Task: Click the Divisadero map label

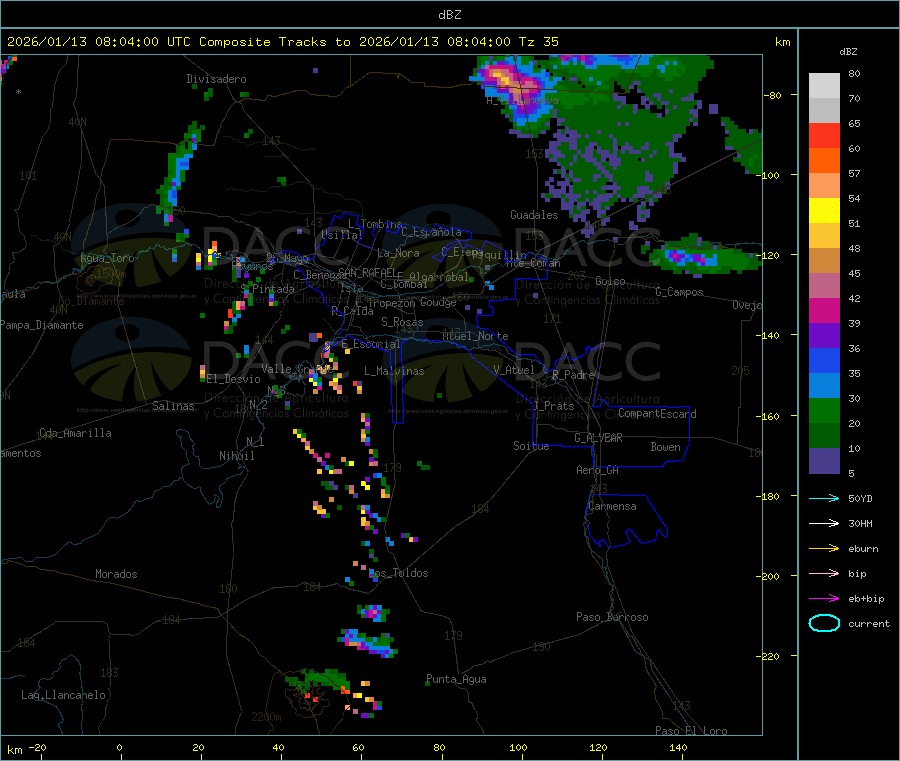Action: [216, 79]
